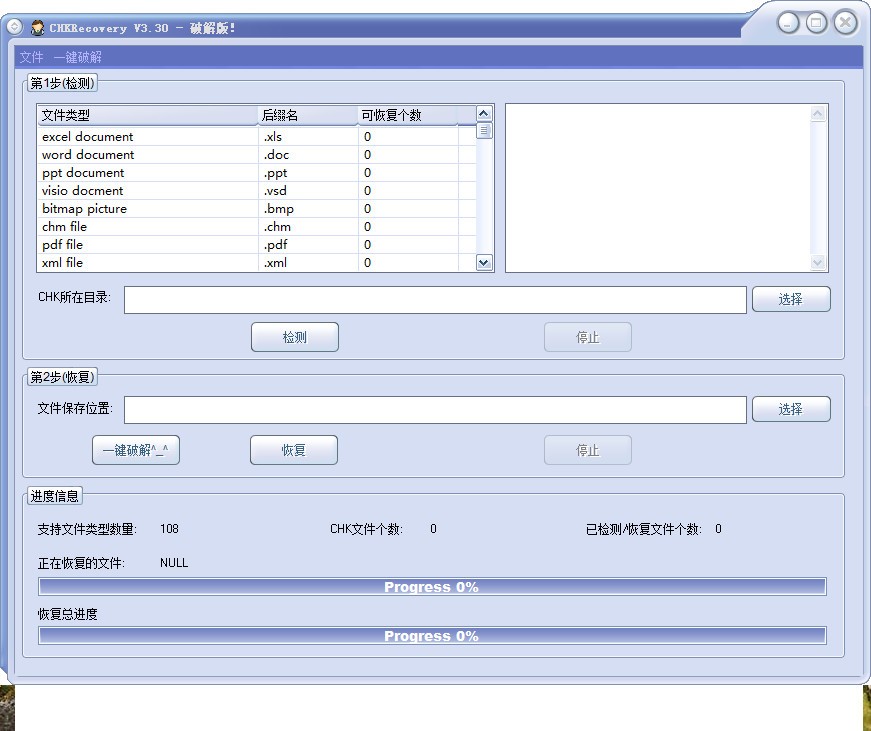Sort by the 文件类型 column header
871x731 pixels.
click(x=148, y=115)
